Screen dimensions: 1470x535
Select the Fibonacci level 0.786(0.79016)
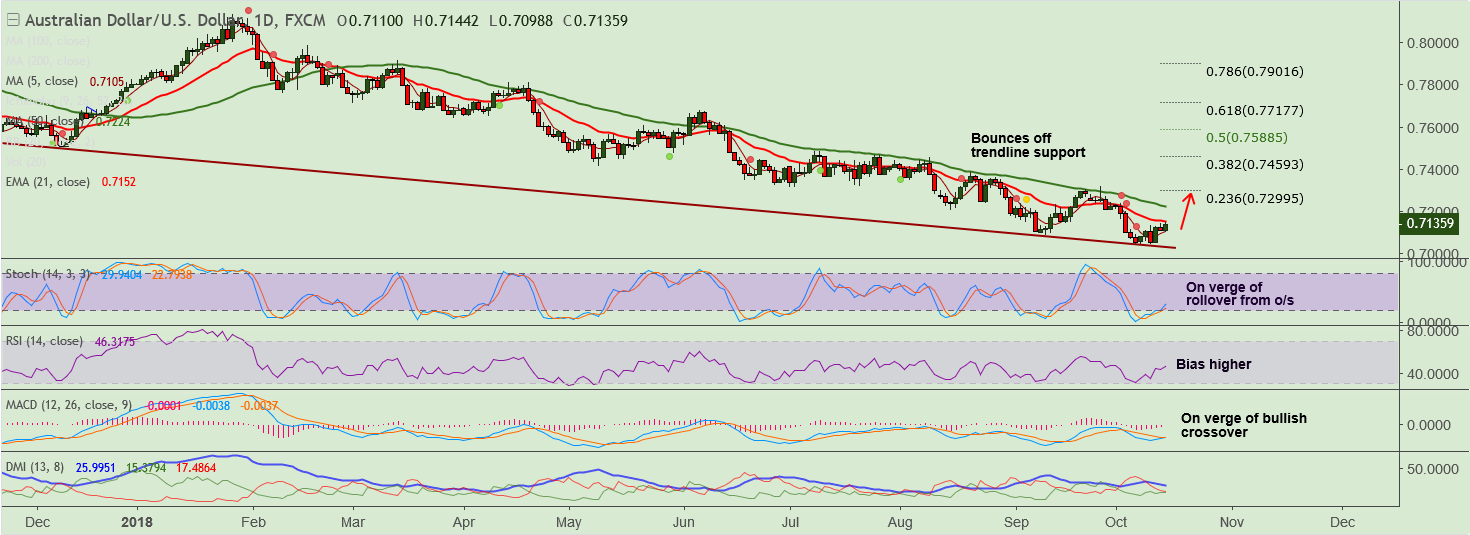pyautogui.click(x=1255, y=72)
